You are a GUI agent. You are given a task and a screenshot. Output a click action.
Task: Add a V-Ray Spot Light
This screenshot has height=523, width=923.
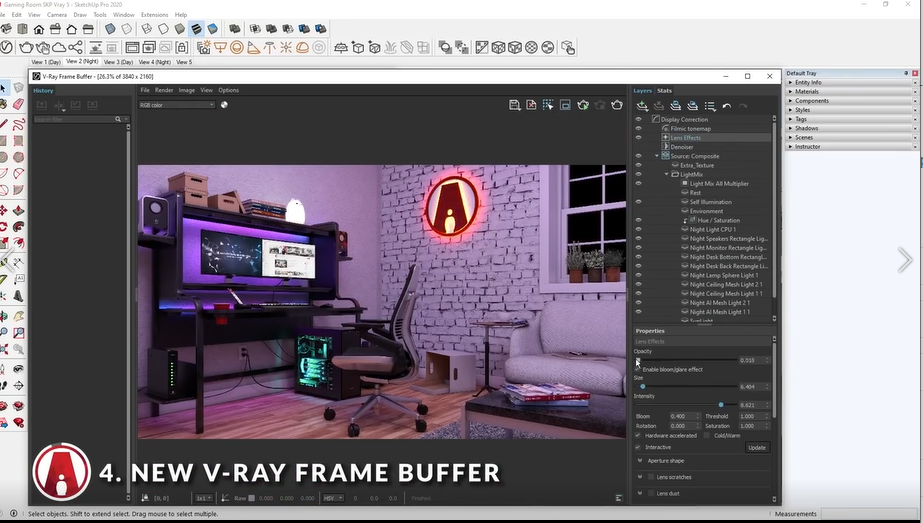[253, 47]
